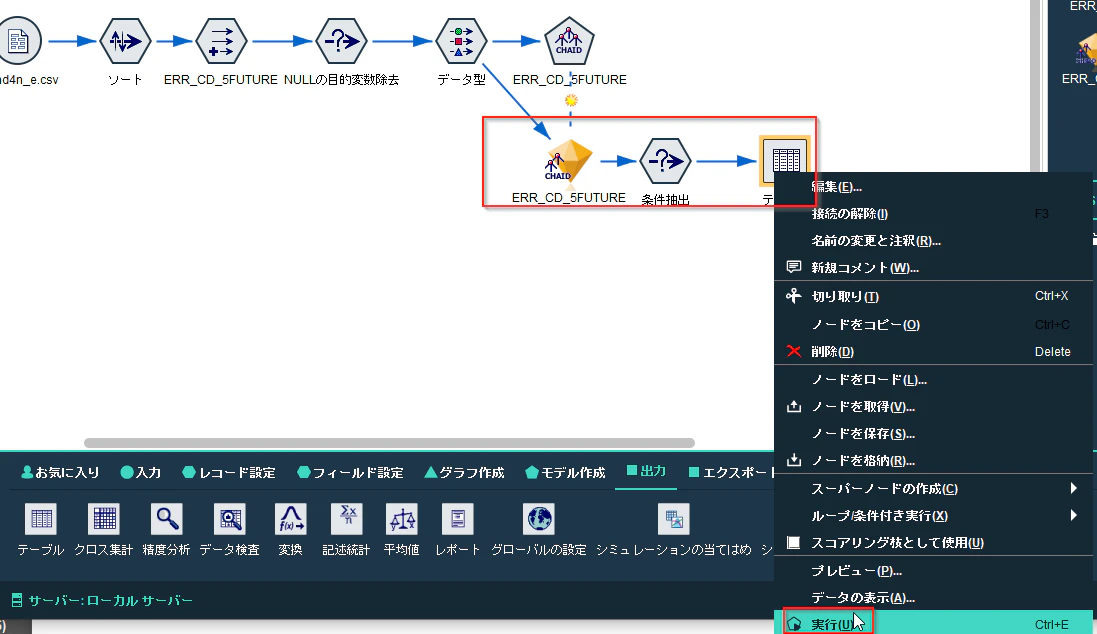
Task: Run node via 実行 menu entry
Action: click(933, 624)
